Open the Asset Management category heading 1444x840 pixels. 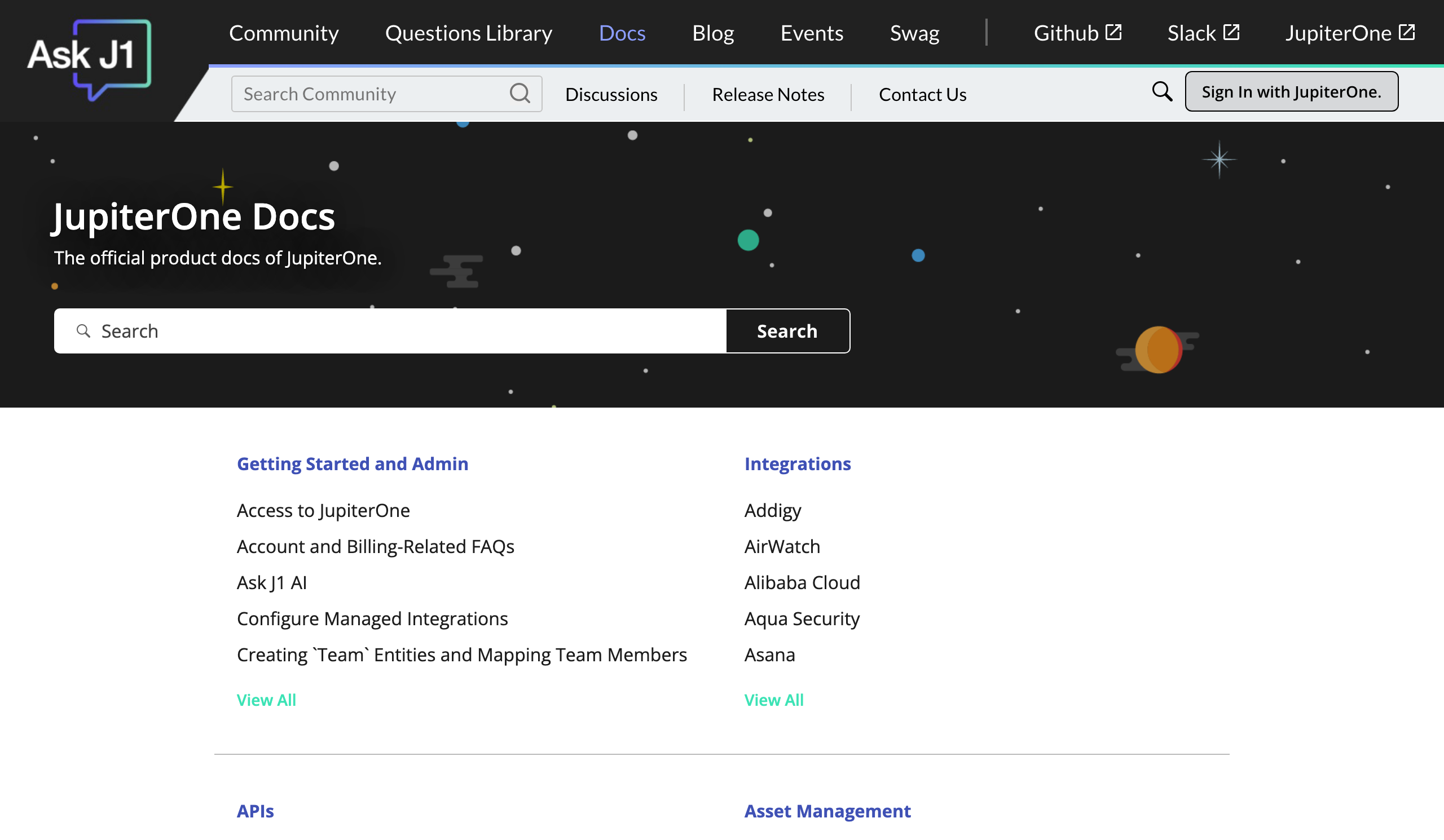click(x=827, y=811)
